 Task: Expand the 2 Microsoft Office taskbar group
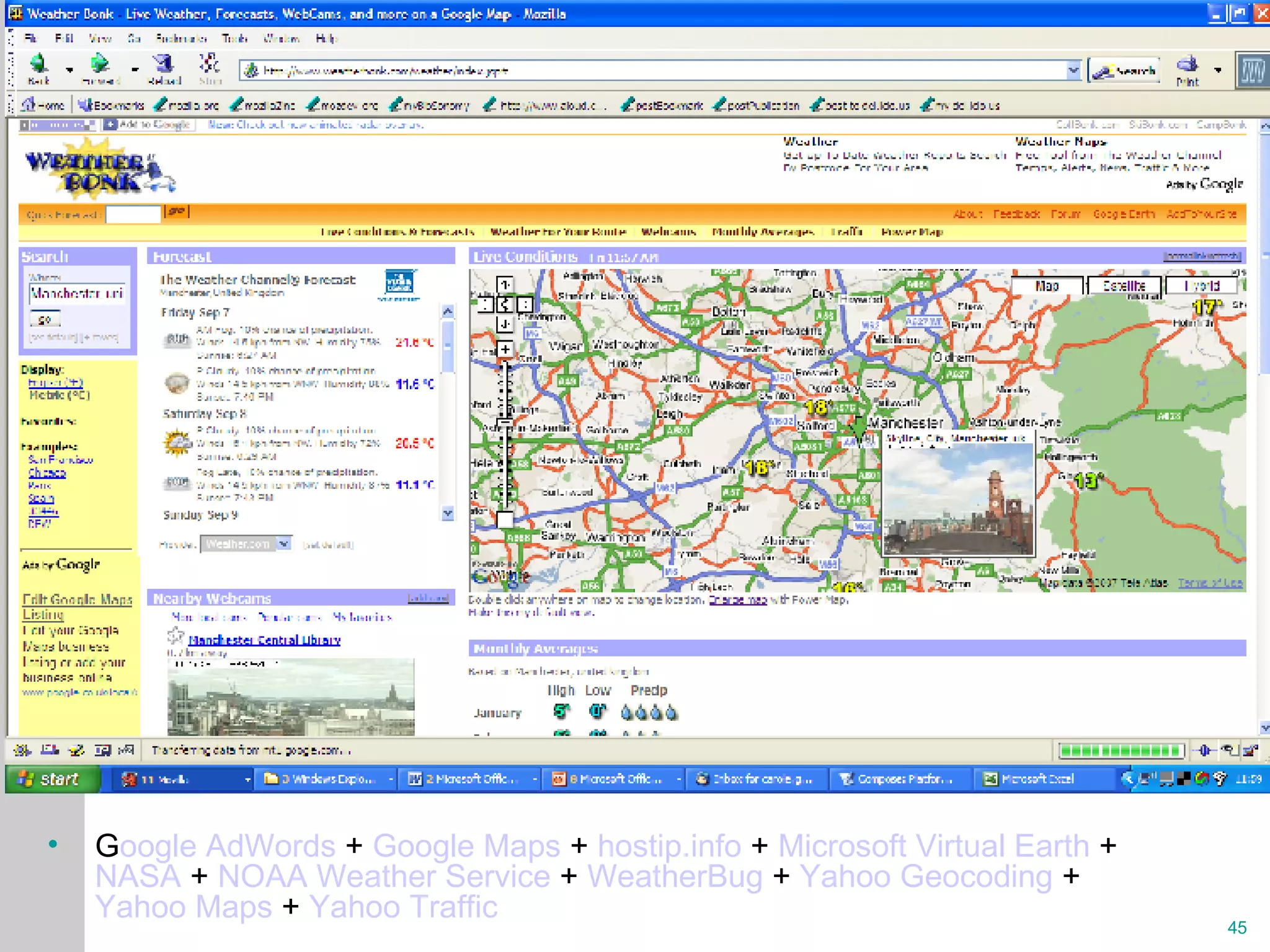pyautogui.click(x=470, y=779)
